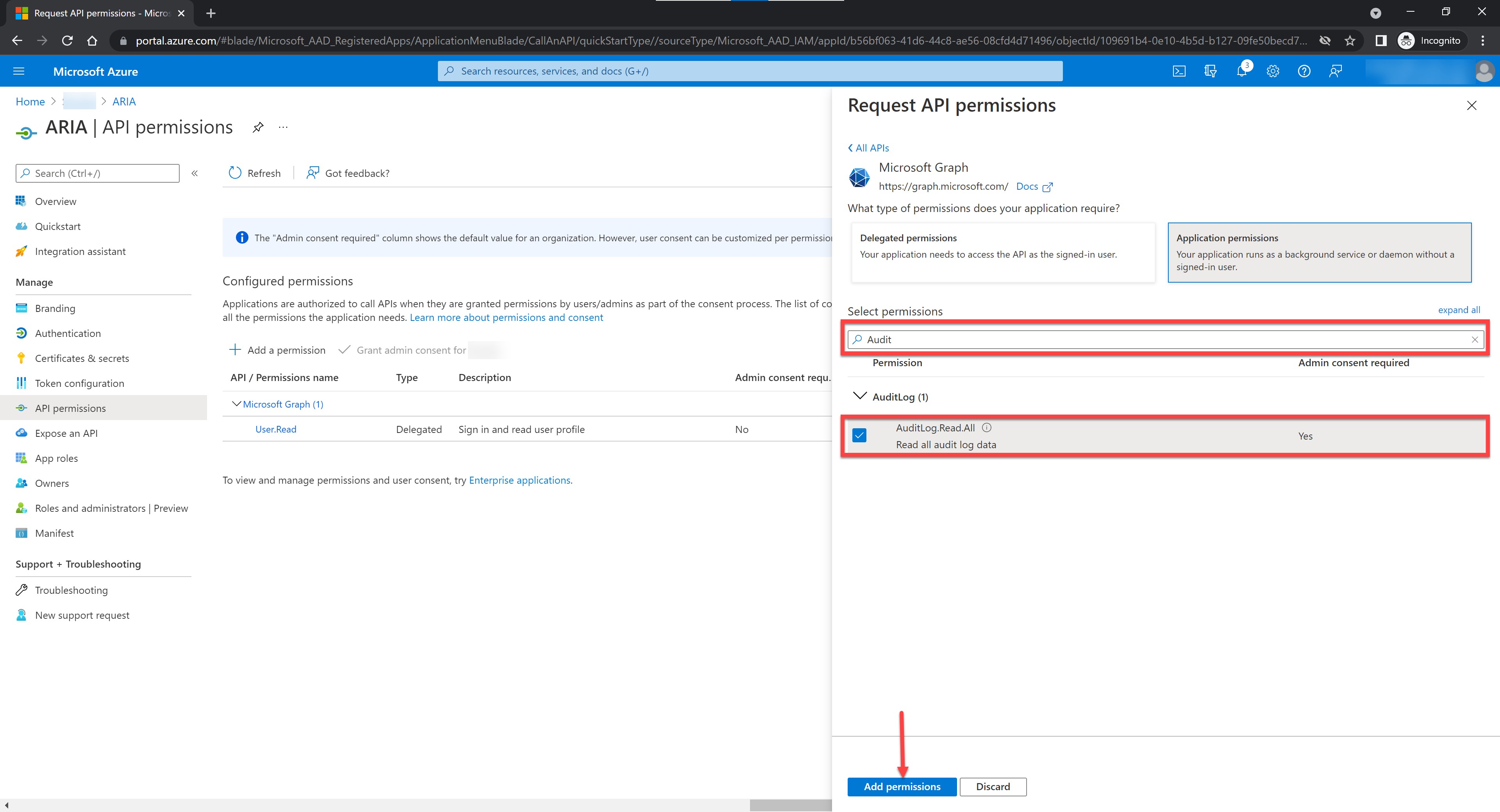Click AuditLog.Read.All info icon
1500x812 pixels.
986,427
